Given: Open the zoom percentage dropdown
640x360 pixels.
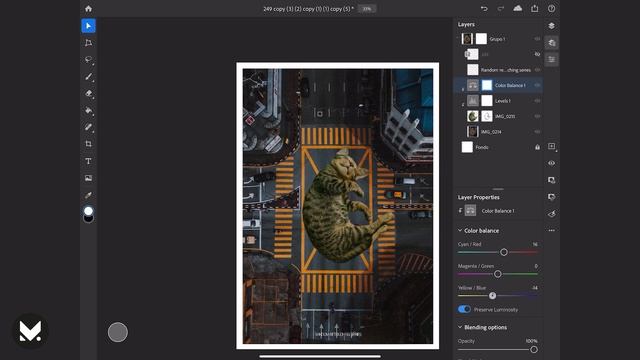Looking at the screenshot, I should click(x=367, y=9).
